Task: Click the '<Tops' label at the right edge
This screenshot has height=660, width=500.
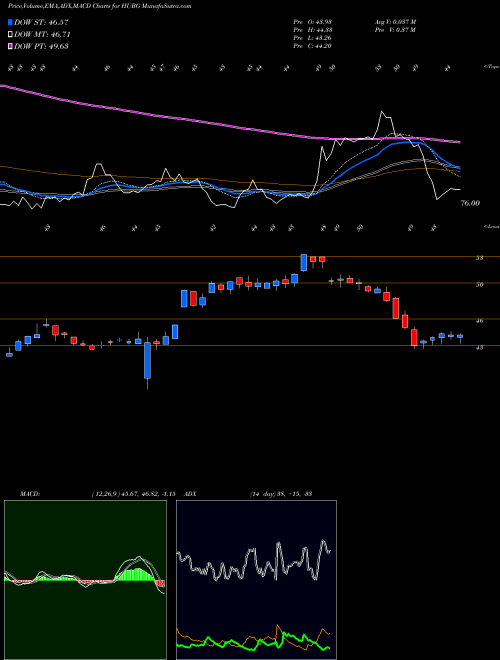Action: point(491,67)
